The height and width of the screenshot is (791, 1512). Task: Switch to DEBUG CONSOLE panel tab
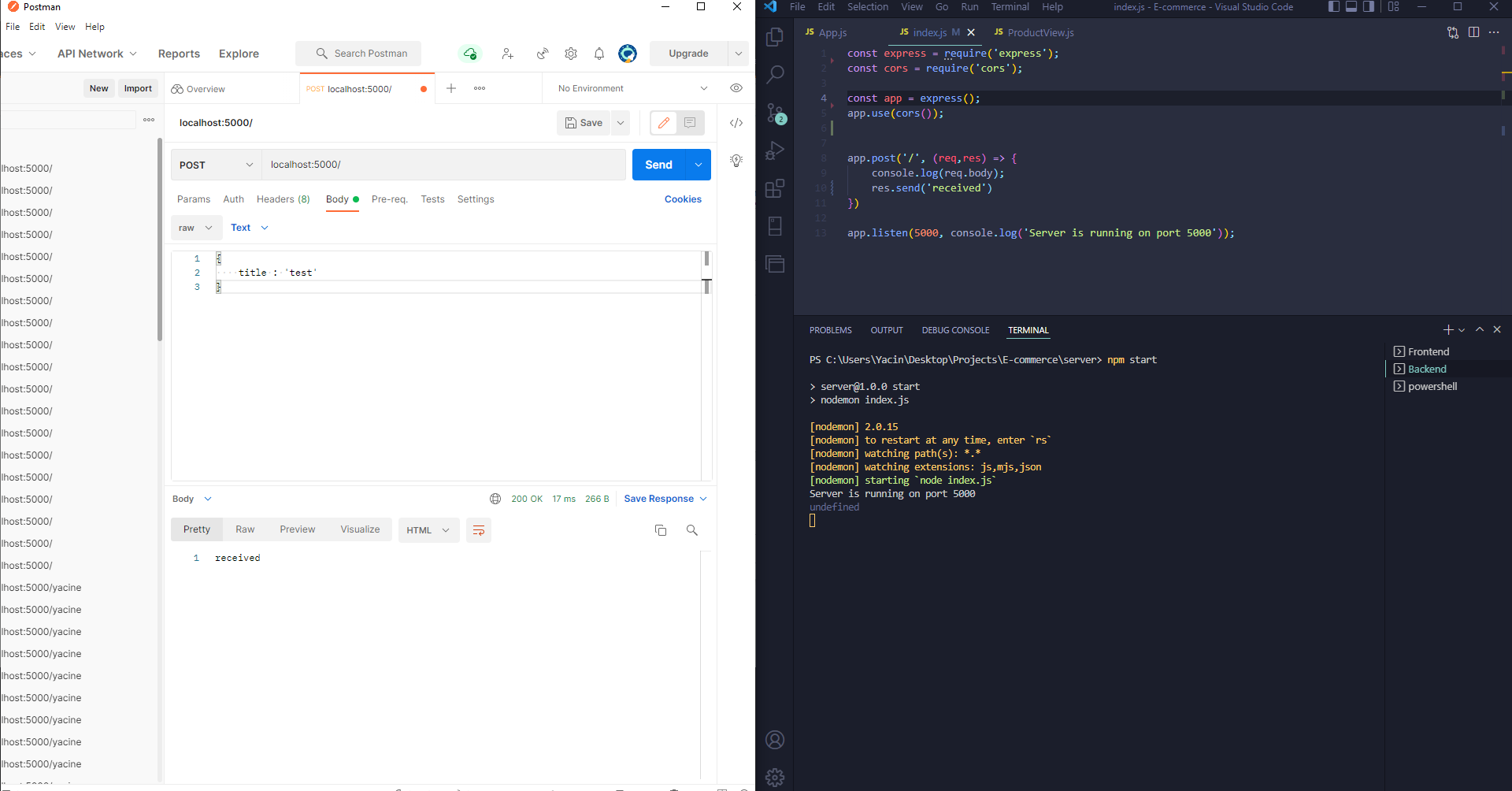tap(955, 330)
